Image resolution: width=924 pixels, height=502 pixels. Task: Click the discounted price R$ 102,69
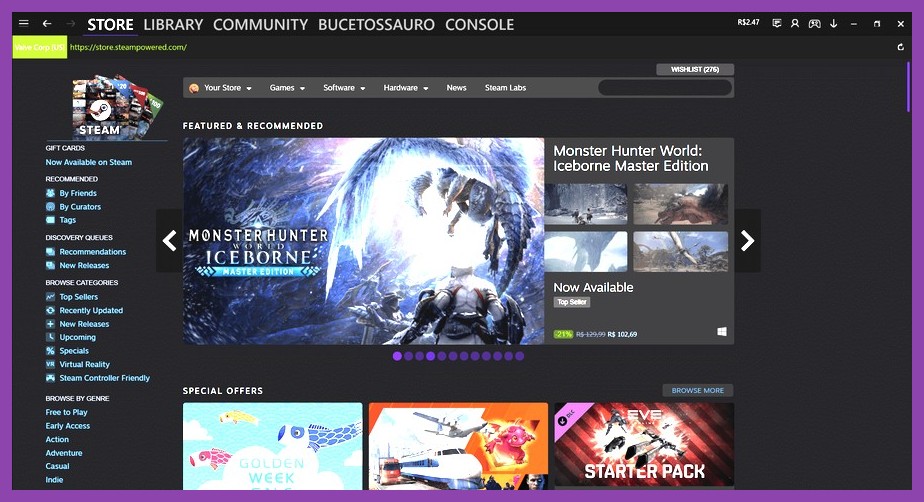tap(622, 334)
